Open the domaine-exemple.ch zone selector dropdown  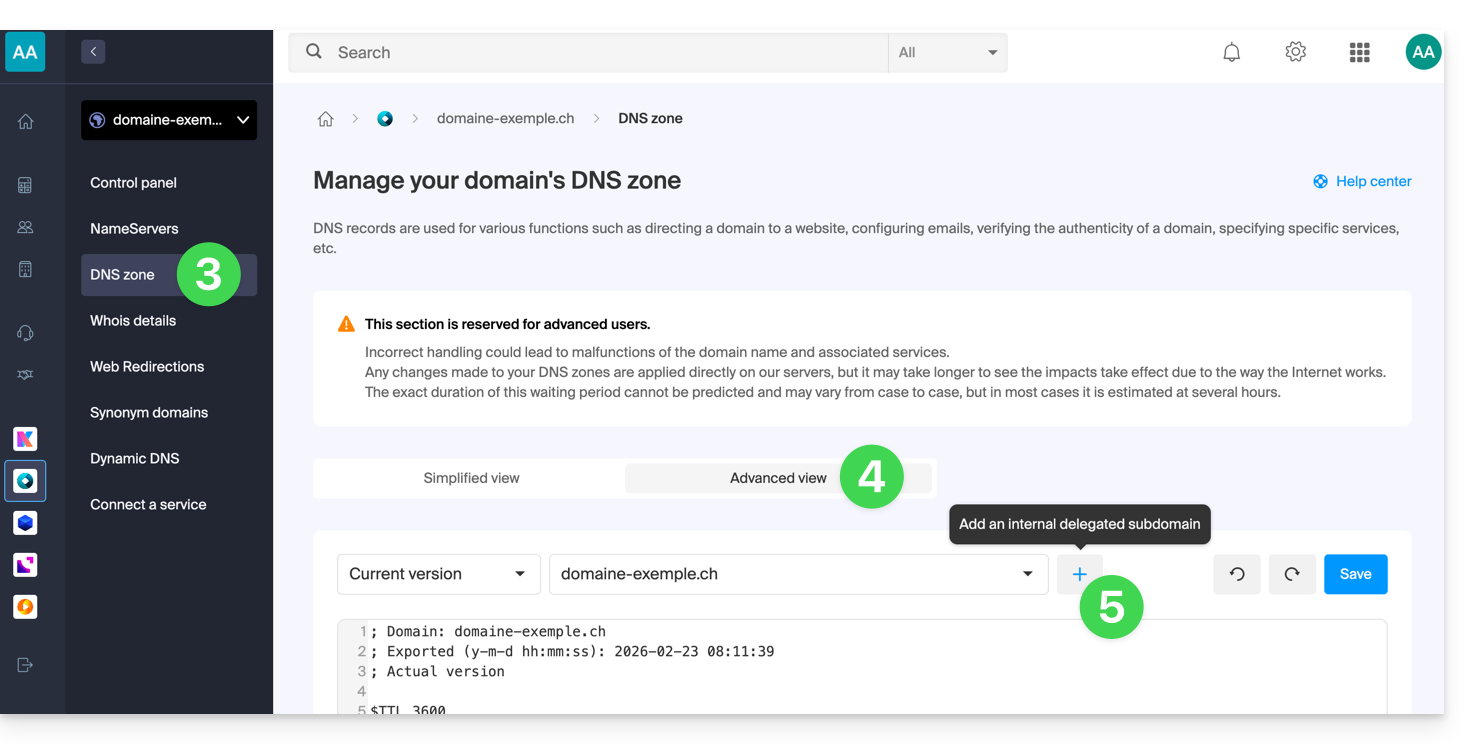pos(797,574)
